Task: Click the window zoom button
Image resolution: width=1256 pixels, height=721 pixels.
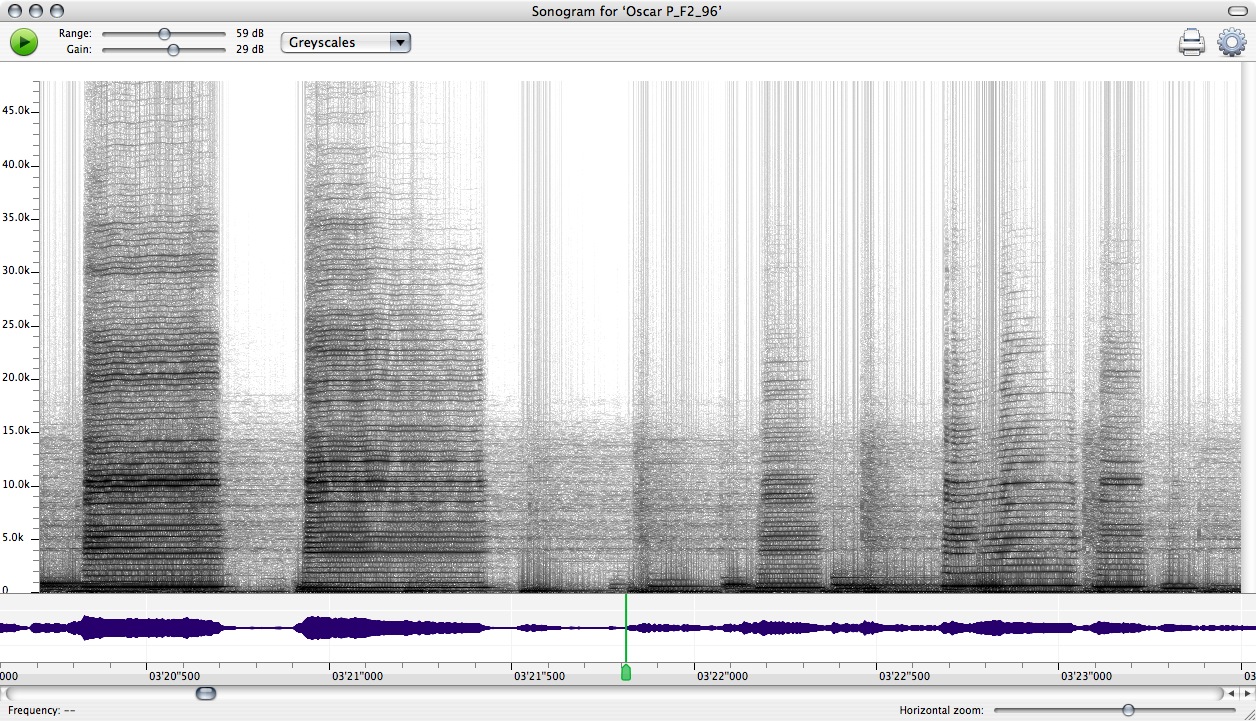Action: (x=57, y=10)
